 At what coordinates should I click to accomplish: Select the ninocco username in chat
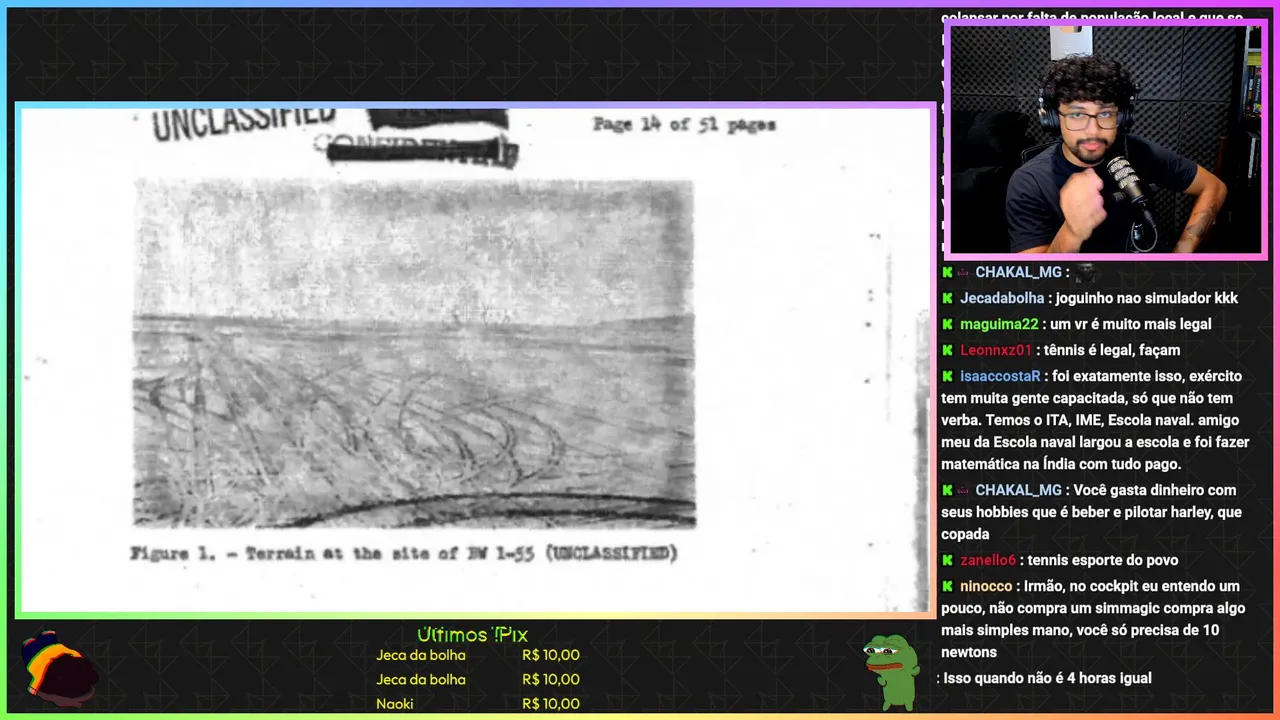point(986,586)
